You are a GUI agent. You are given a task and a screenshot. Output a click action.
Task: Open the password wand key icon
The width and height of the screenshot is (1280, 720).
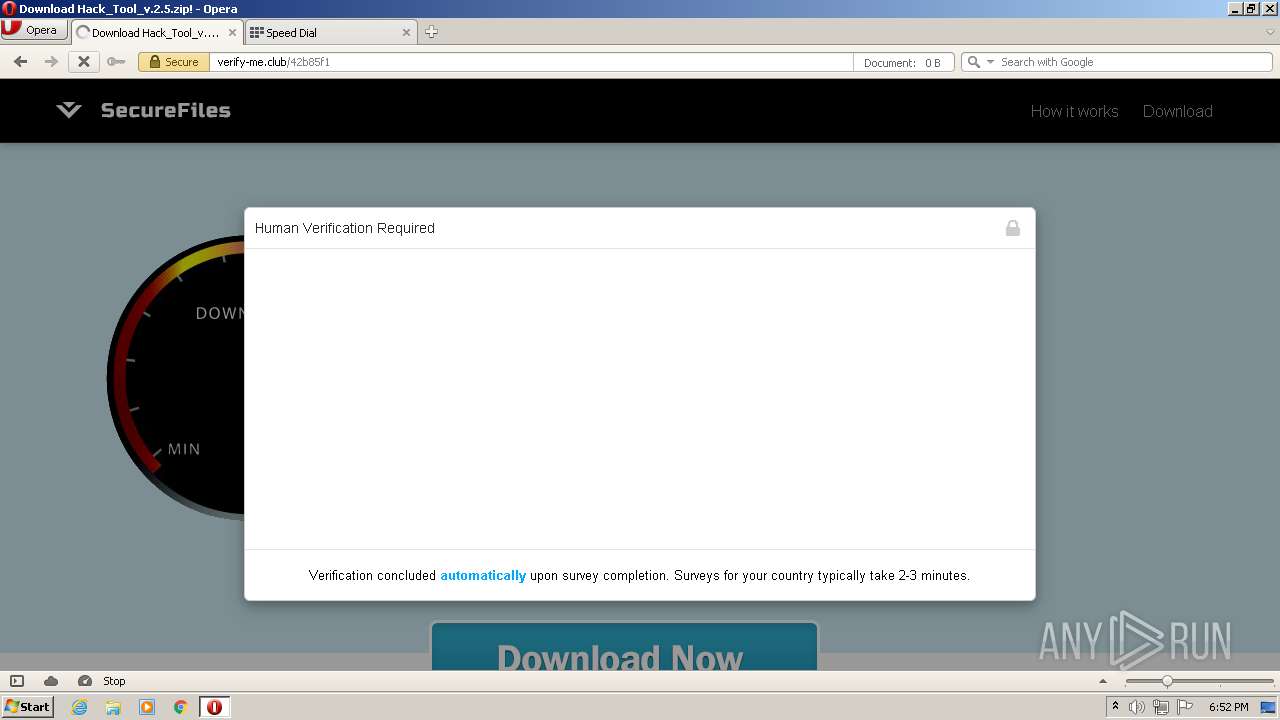(116, 62)
